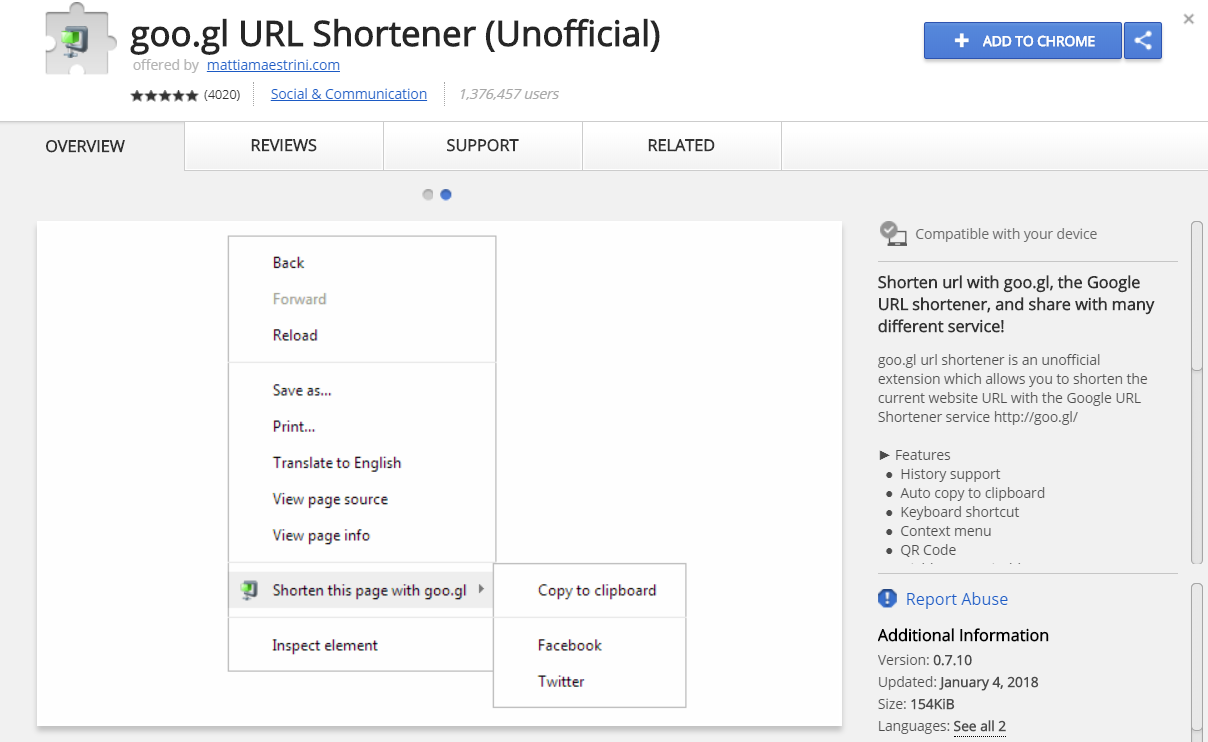The image size is (1208, 742).
Task: Click the compatible device icon
Action: [x=892, y=233]
